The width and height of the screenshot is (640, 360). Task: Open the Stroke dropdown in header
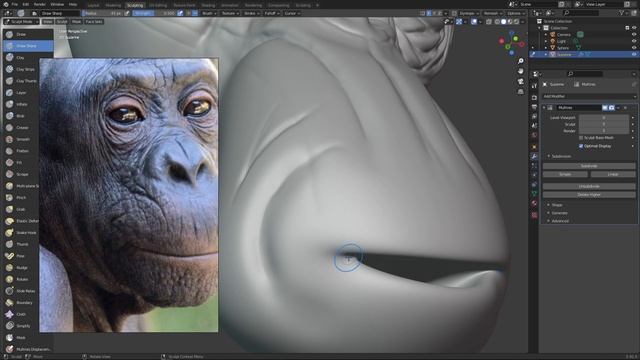tap(251, 13)
